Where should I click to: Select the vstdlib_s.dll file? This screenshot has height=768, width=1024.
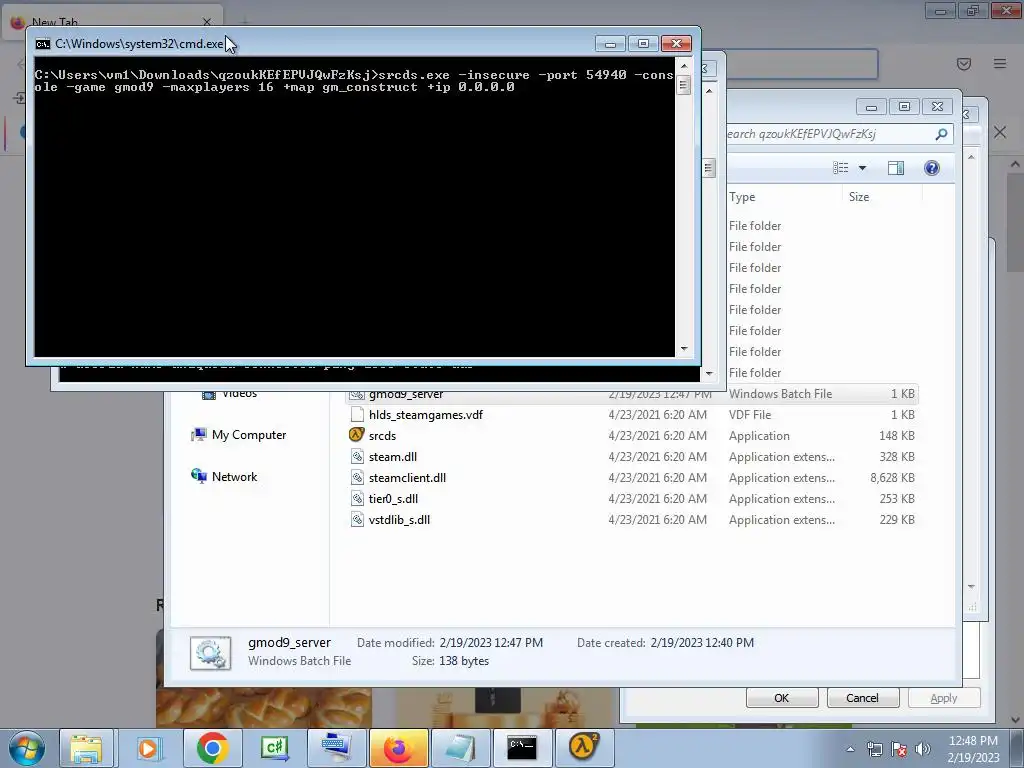631,519
